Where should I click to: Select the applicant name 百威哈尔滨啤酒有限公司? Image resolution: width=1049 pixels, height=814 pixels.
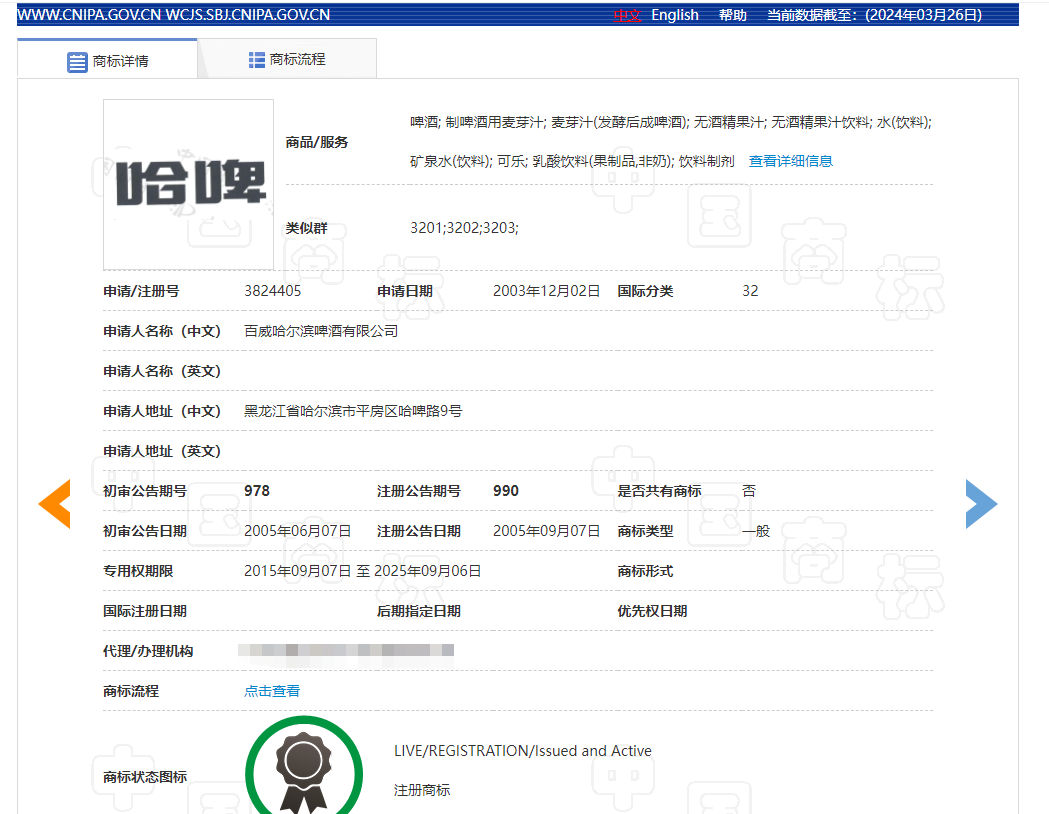click(320, 331)
